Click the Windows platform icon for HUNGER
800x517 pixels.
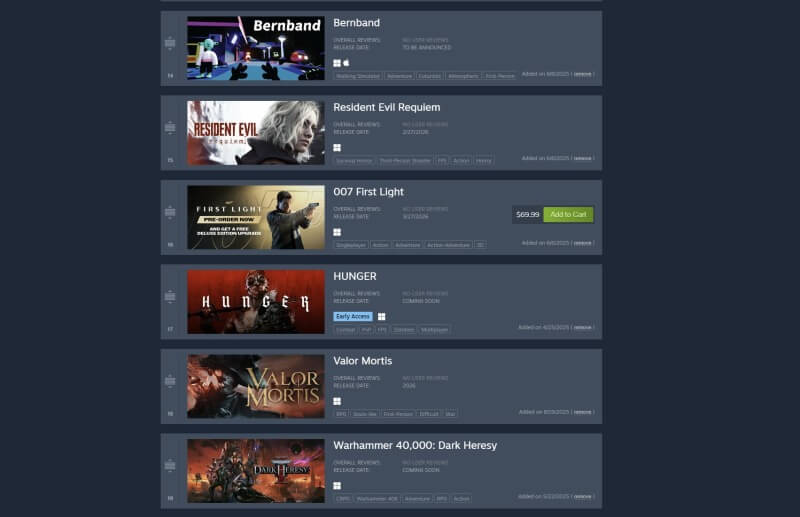381,316
